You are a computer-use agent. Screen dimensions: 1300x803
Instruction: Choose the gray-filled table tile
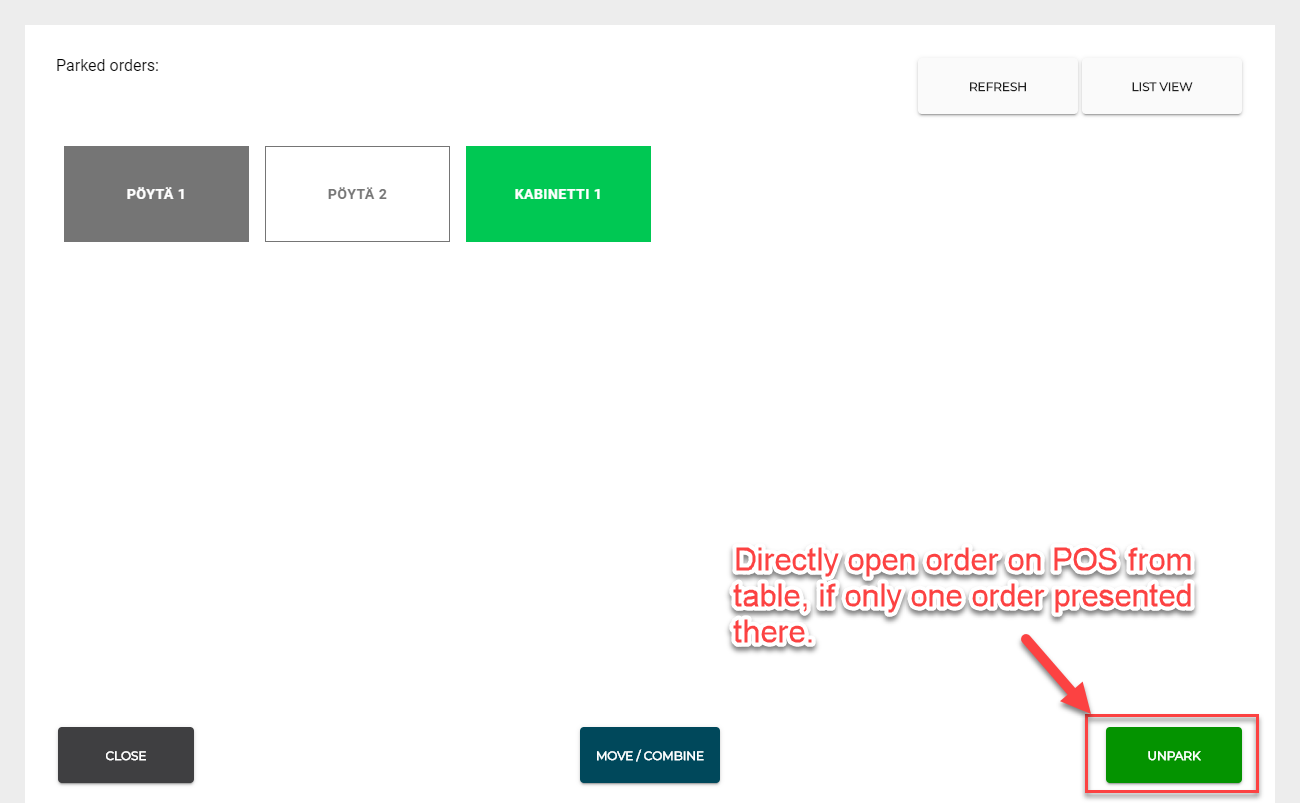[156, 194]
